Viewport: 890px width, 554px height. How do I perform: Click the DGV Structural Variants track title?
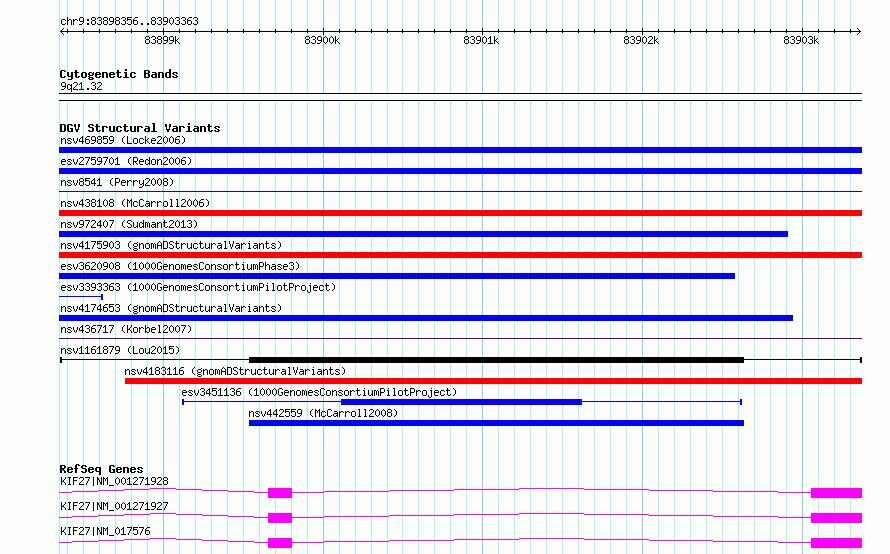pyautogui.click(x=140, y=128)
